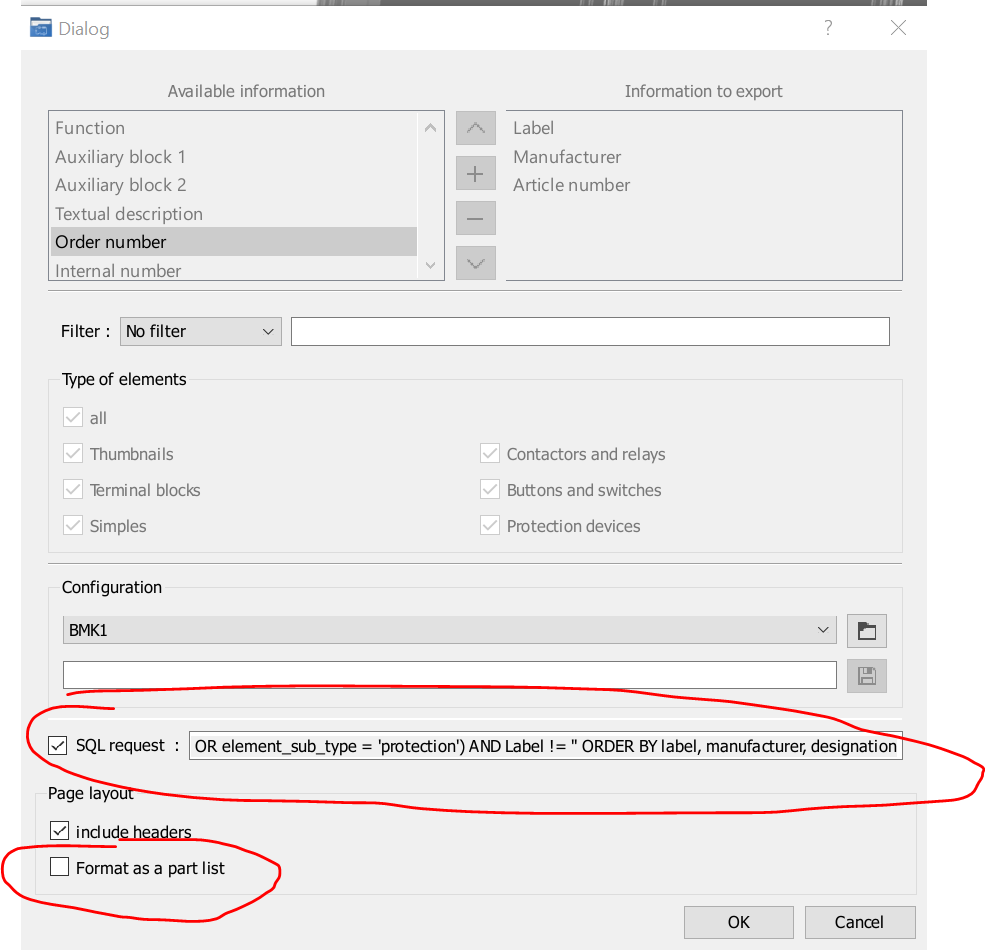Select Manufacturer in information to export
The width and height of the screenshot is (985, 950).
click(567, 157)
